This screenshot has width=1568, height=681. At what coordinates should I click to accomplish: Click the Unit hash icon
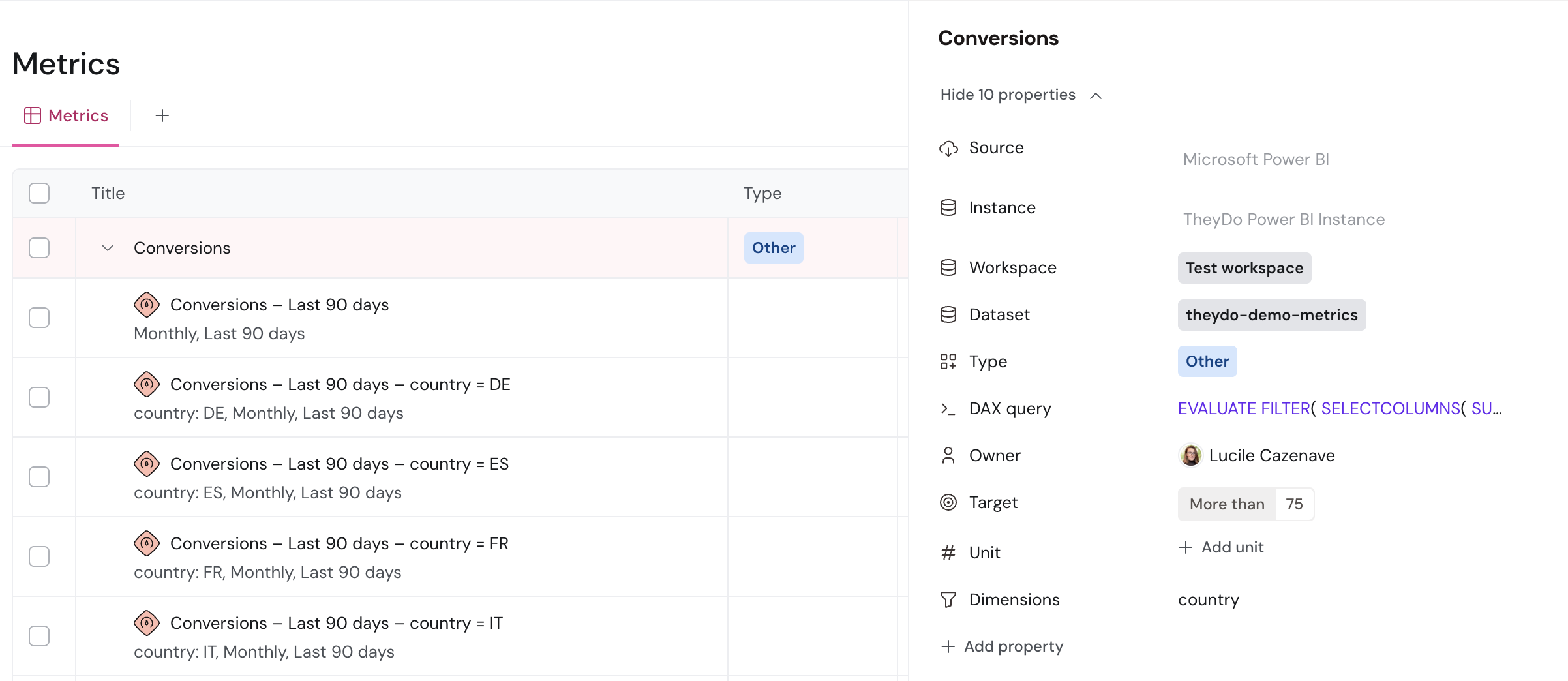pos(948,552)
